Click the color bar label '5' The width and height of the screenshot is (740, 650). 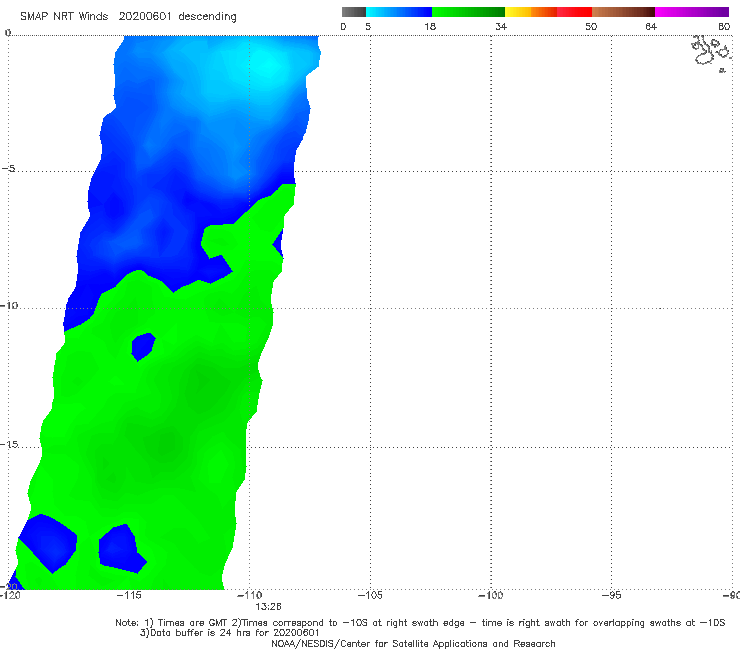(368, 26)
